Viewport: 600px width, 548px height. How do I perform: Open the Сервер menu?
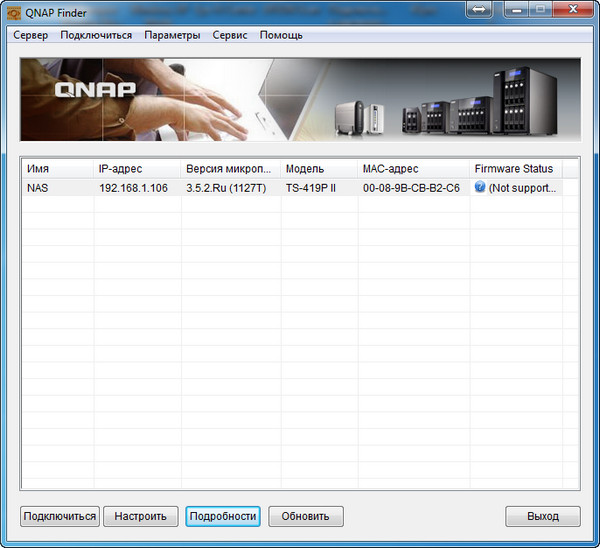tap(30, 35)
